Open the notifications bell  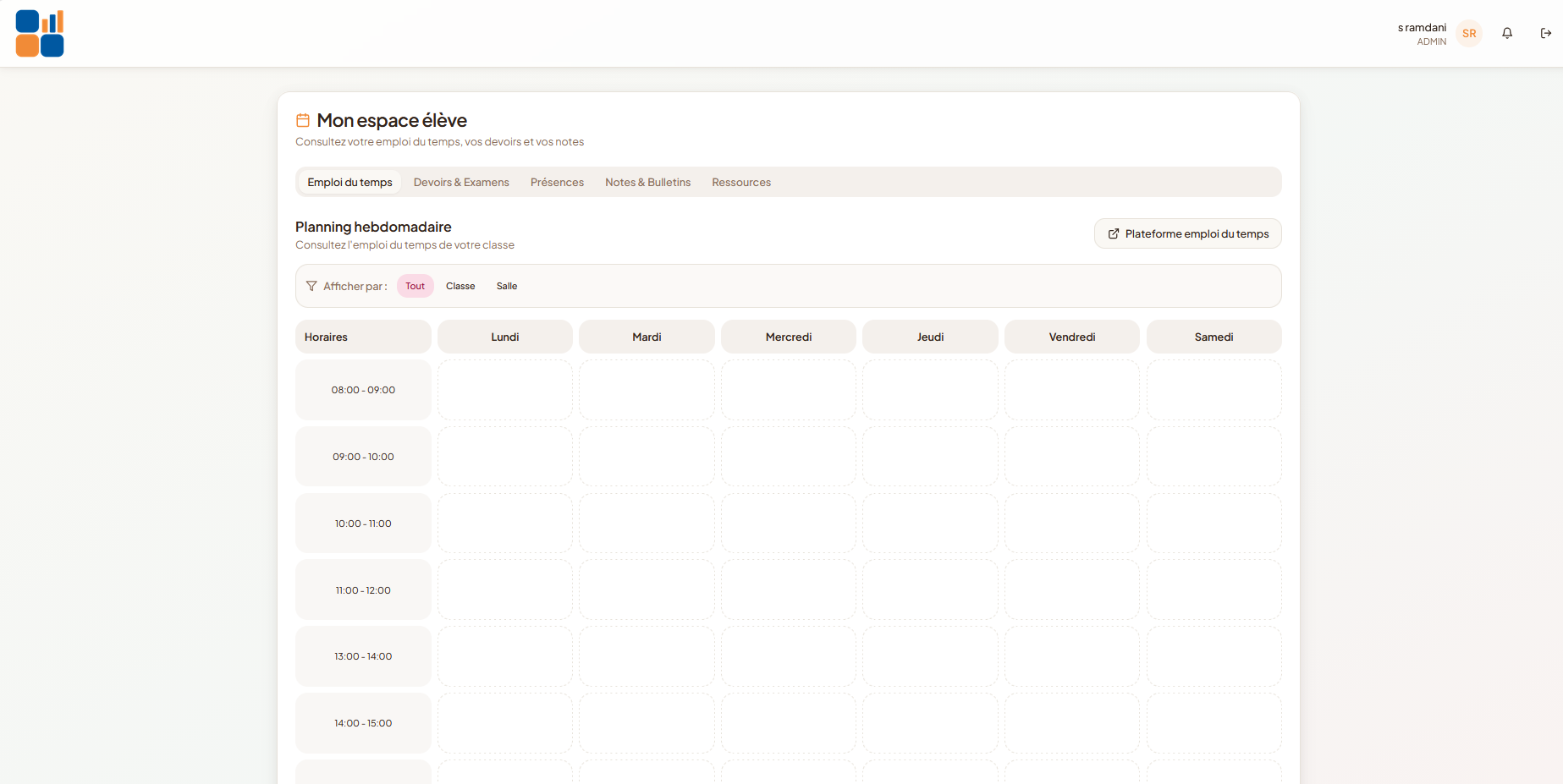1507,33
